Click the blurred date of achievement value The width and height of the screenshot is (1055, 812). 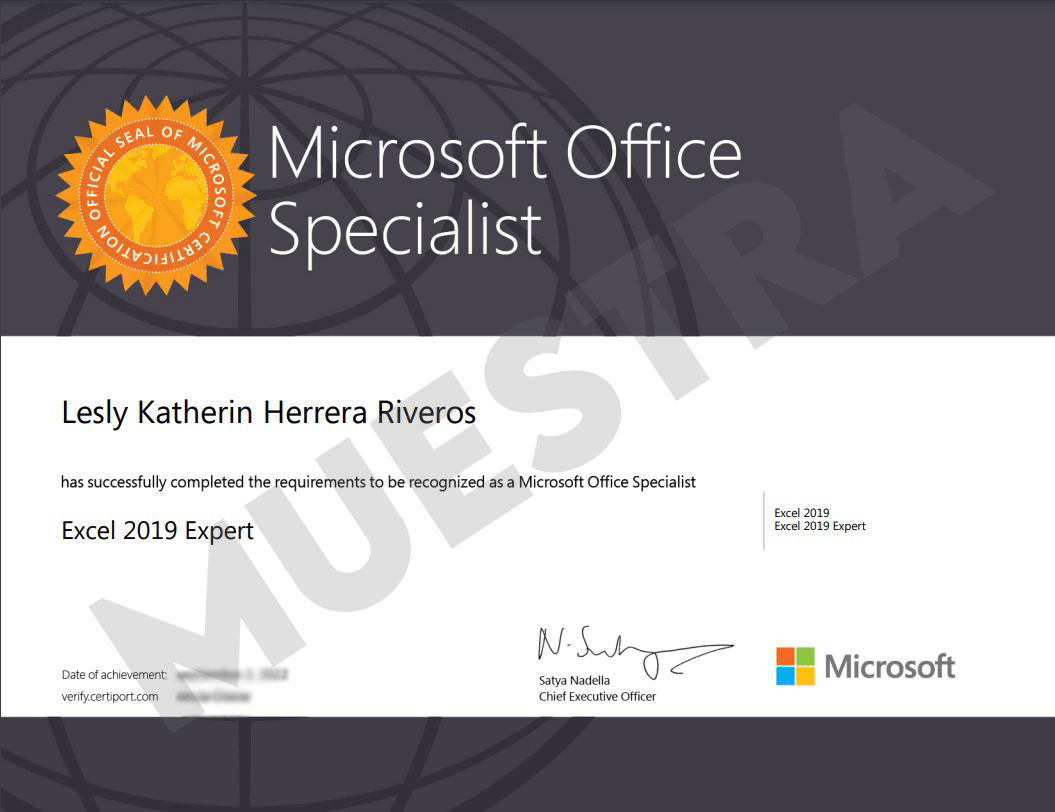click(232, 674)
